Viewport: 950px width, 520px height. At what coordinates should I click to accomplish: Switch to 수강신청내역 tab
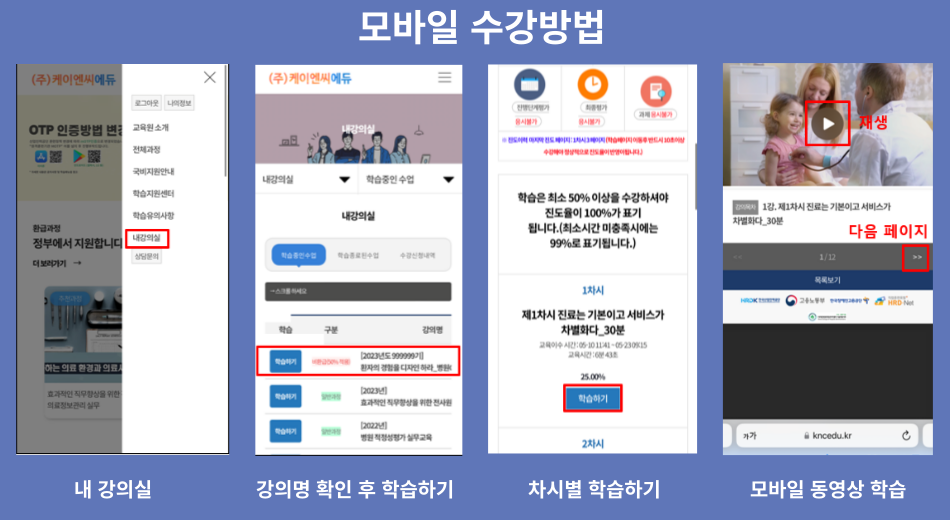click(417, 255)
